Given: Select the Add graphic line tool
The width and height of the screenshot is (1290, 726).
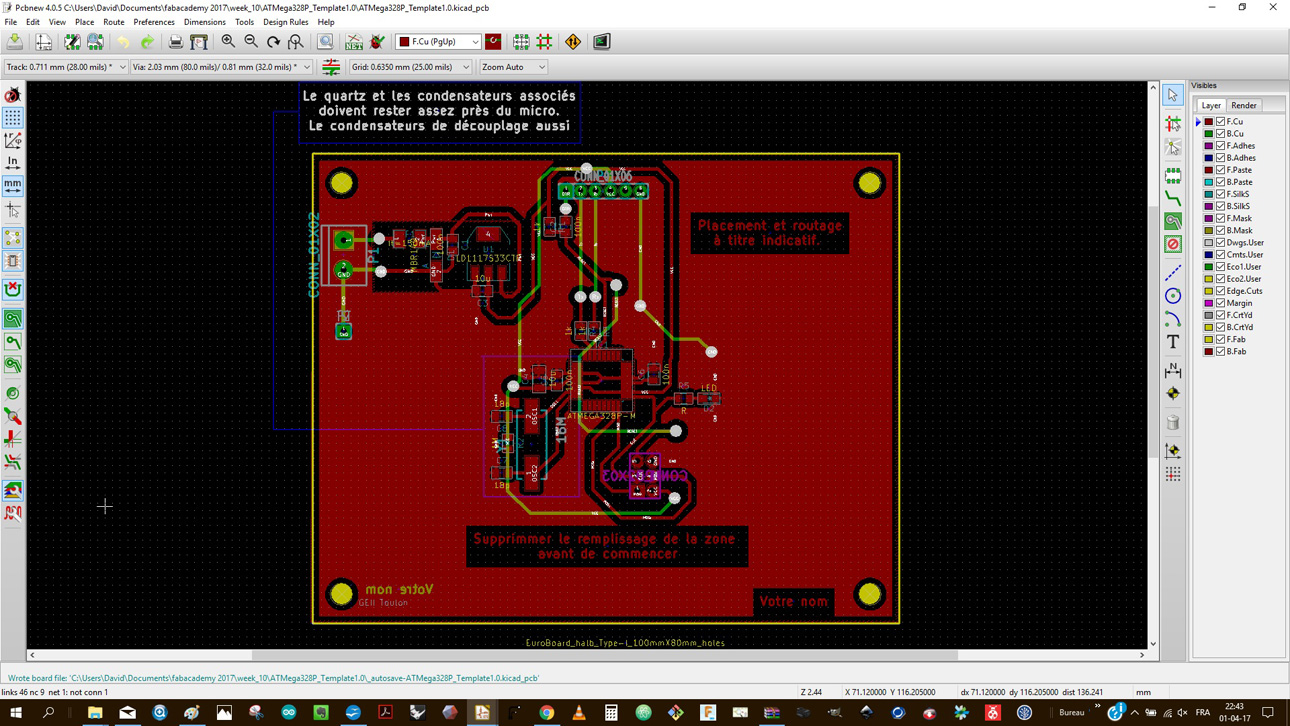Looking at the screenshot, I should pyautogui.click(x=1173, y=272).
